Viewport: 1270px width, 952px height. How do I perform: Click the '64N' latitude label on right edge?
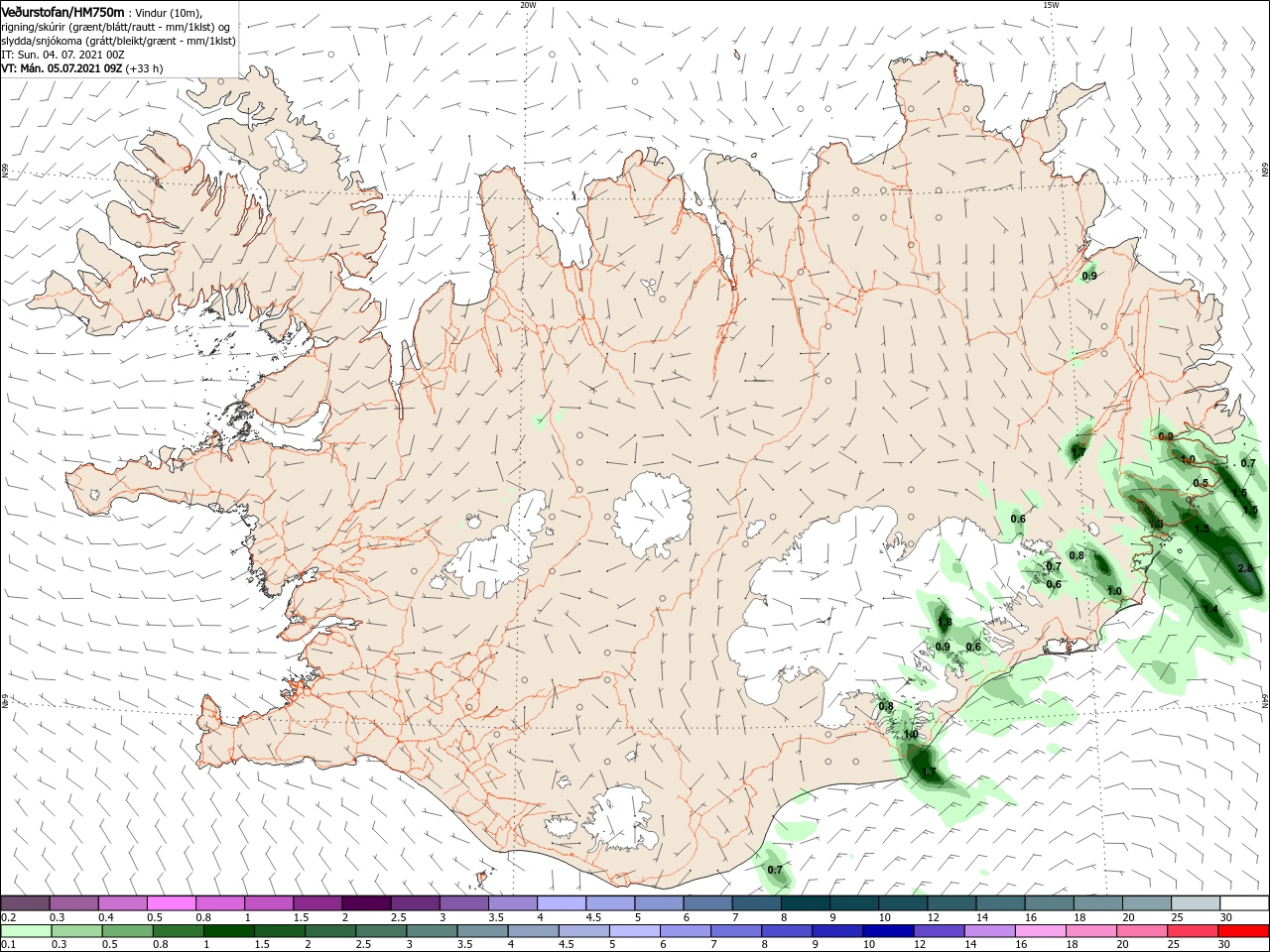[x=1265, y=699]
